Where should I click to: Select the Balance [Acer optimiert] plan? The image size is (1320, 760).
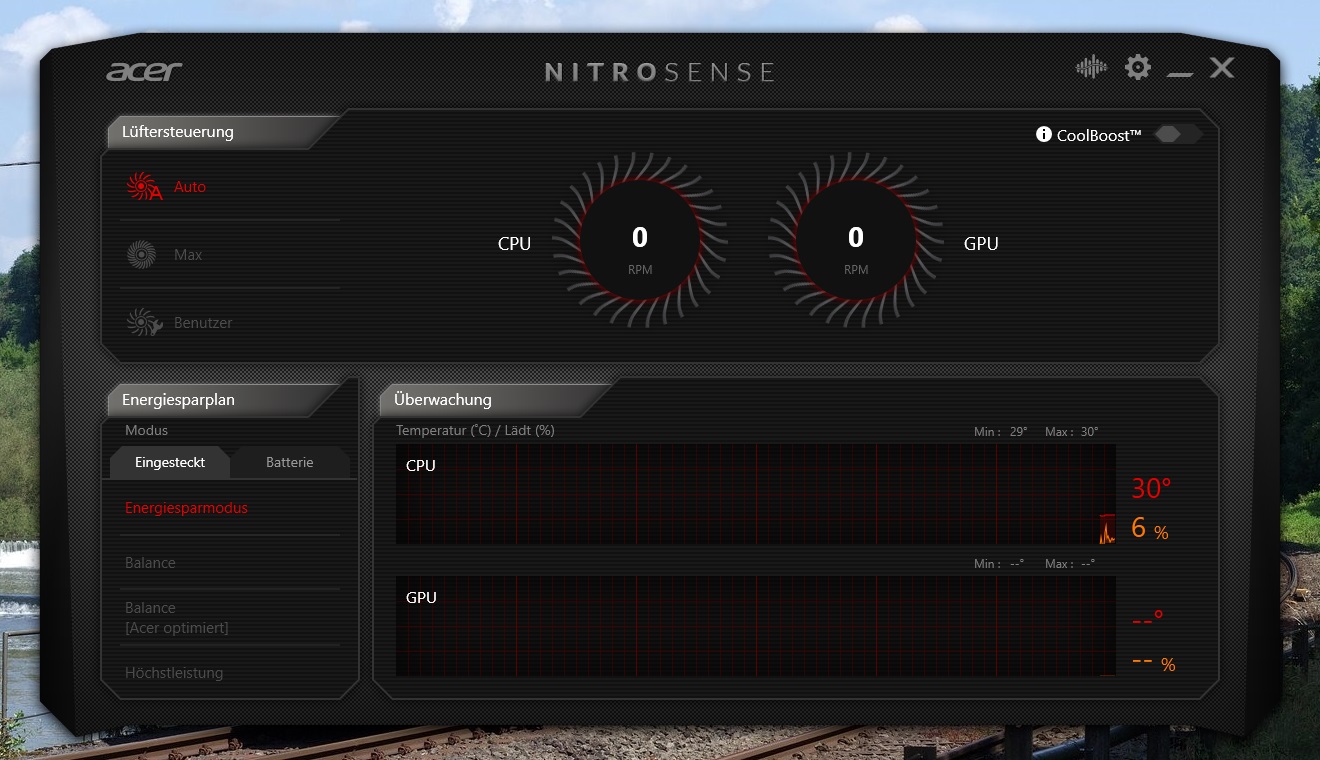[177, 618]
